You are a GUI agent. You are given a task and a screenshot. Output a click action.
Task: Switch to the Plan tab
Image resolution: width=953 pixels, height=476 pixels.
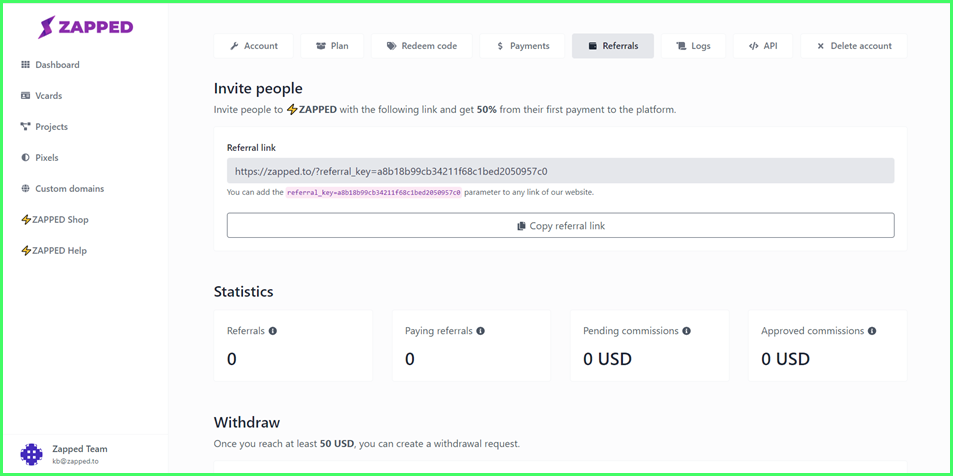332,46
